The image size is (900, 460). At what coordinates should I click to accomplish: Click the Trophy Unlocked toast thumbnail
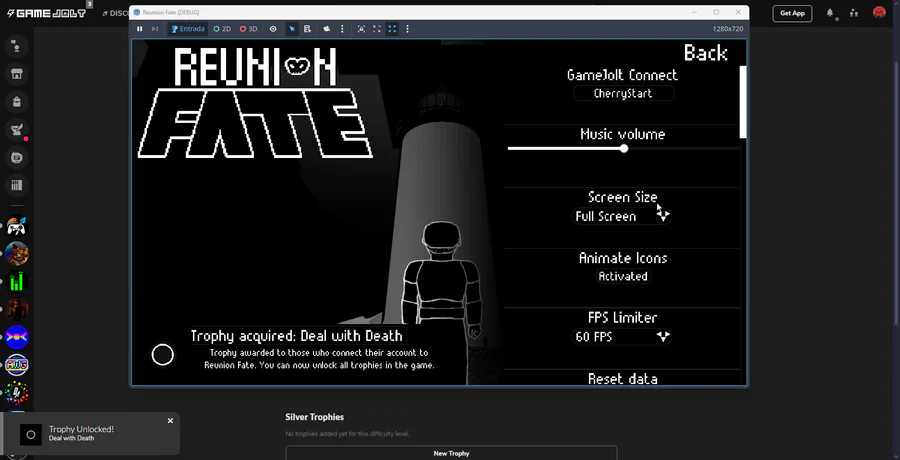click(x=31, y=435)
